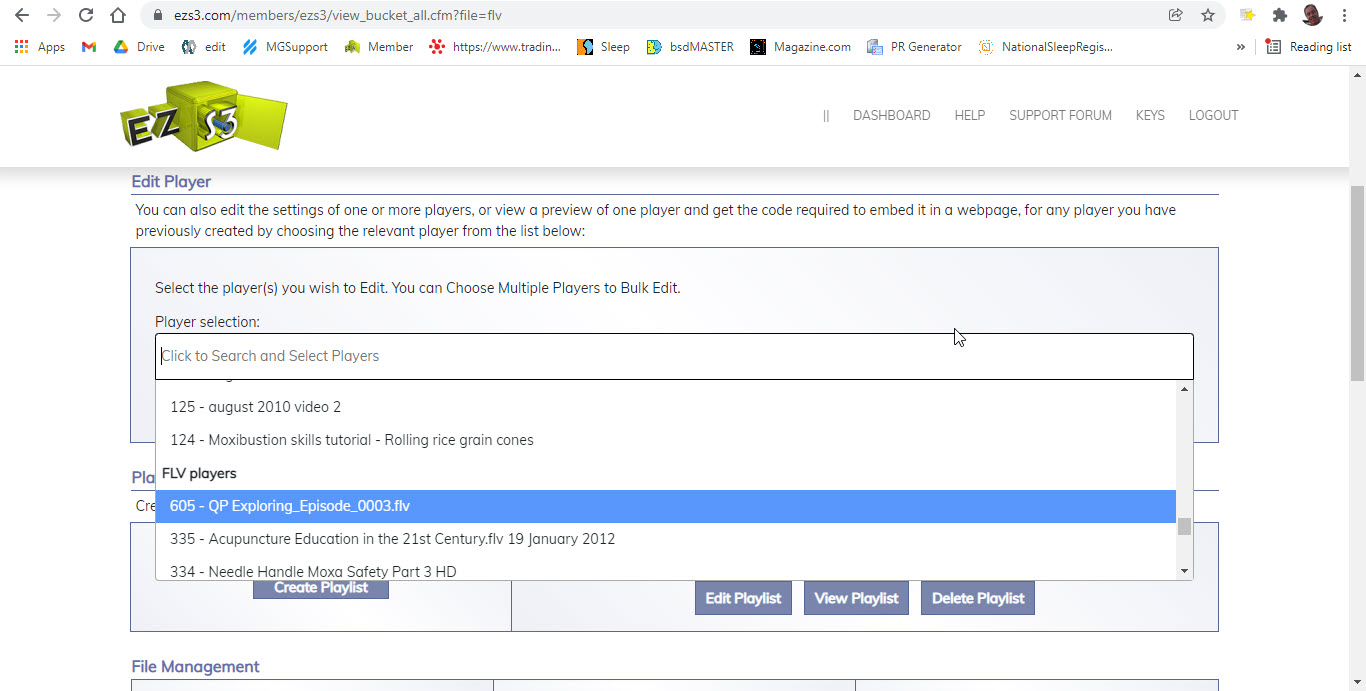Click the EZS3 logo

(203, 115)
